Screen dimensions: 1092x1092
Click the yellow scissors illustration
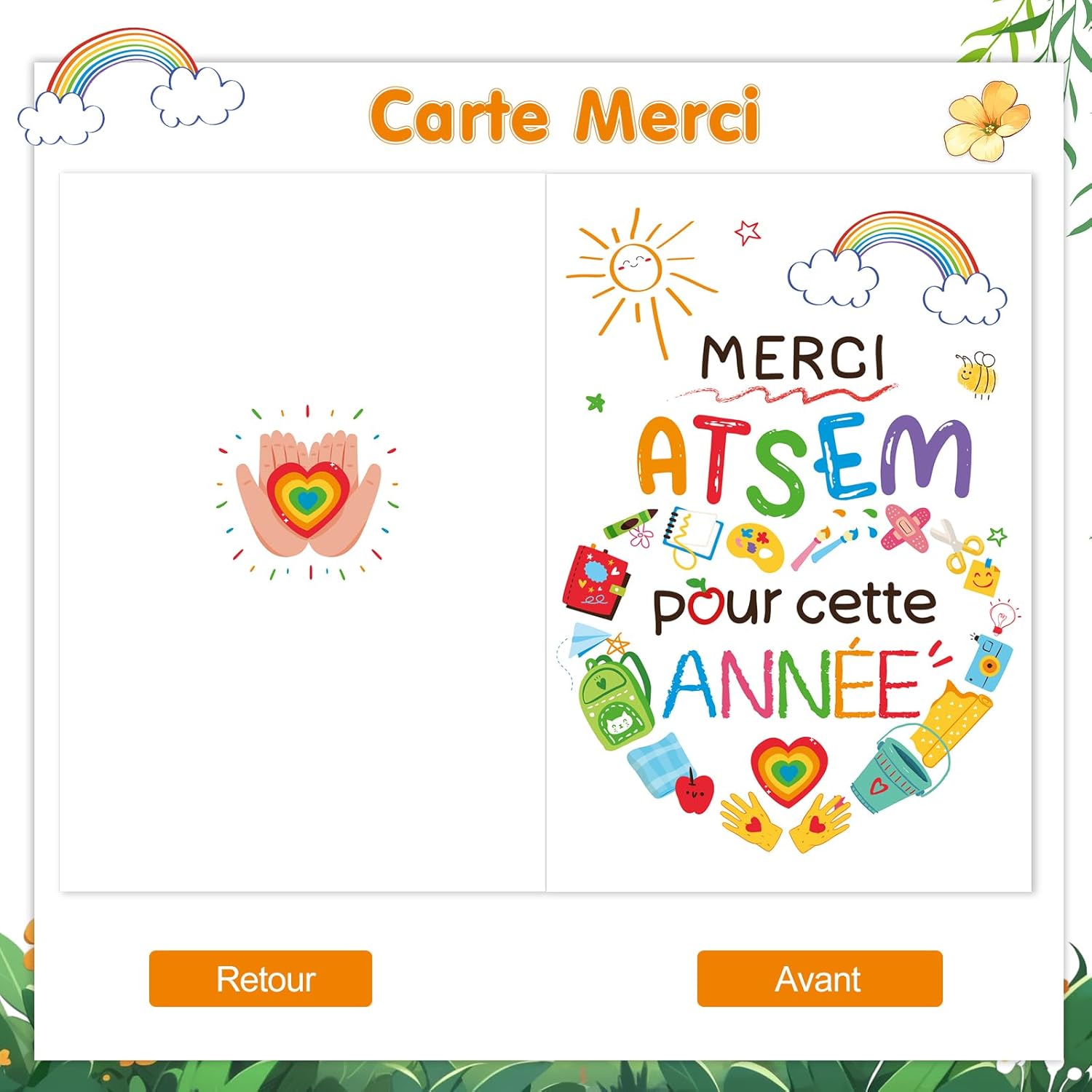956,545
